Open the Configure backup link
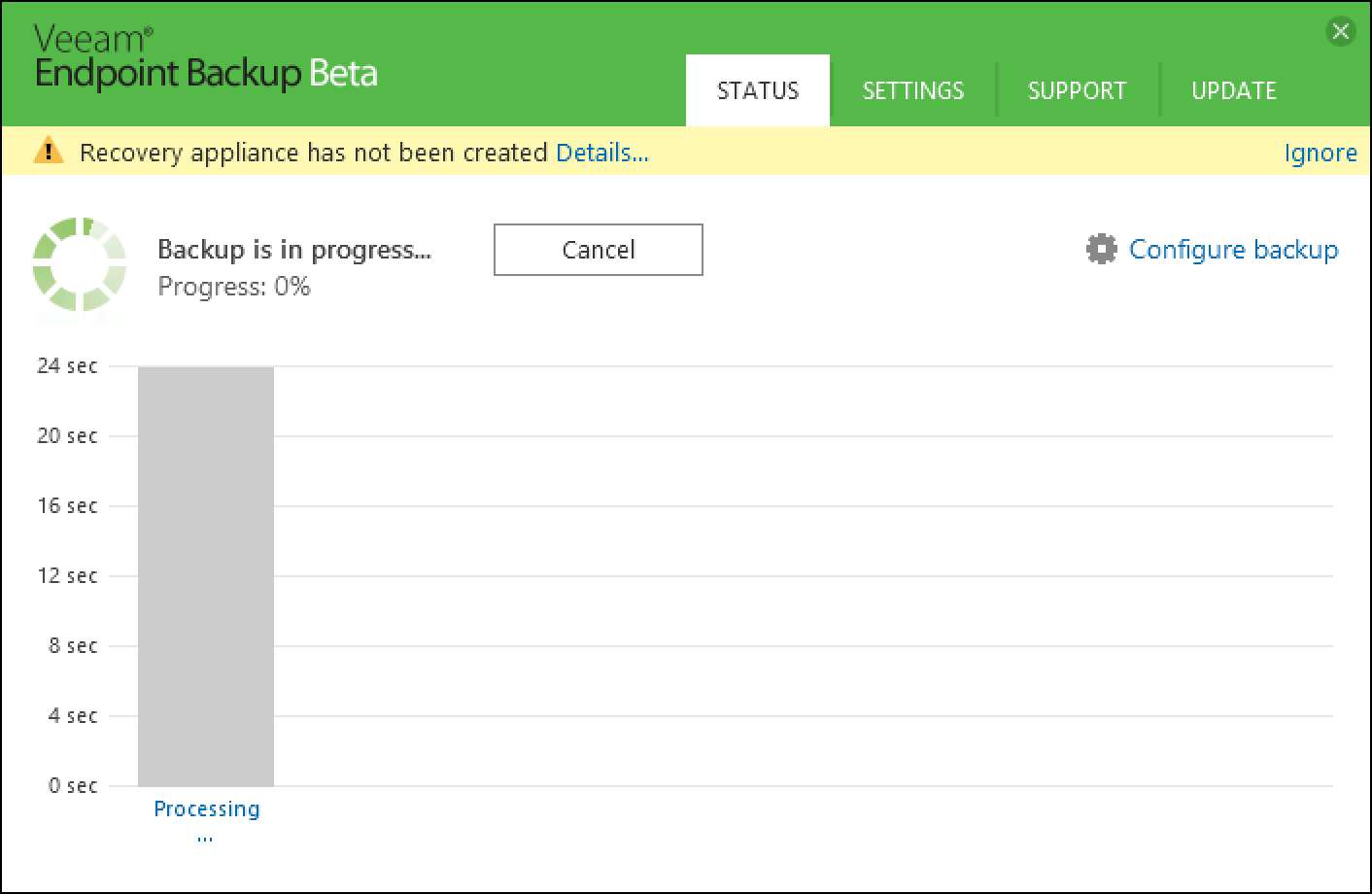Image resolution: width=1372 pixels, height=894 pixels. (1233, 250)
